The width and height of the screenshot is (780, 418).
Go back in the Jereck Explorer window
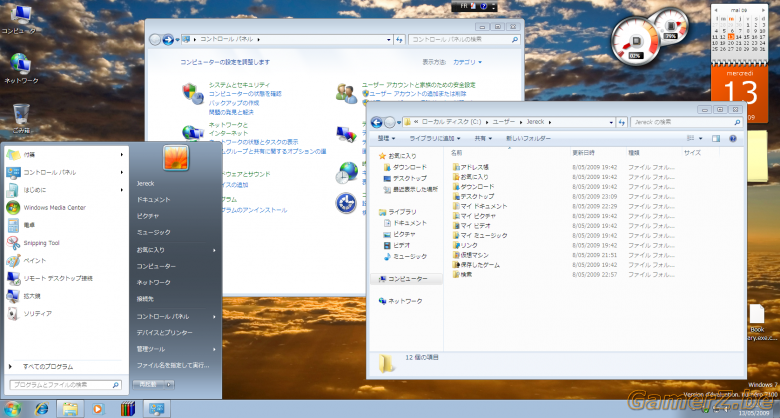(377, 122)
